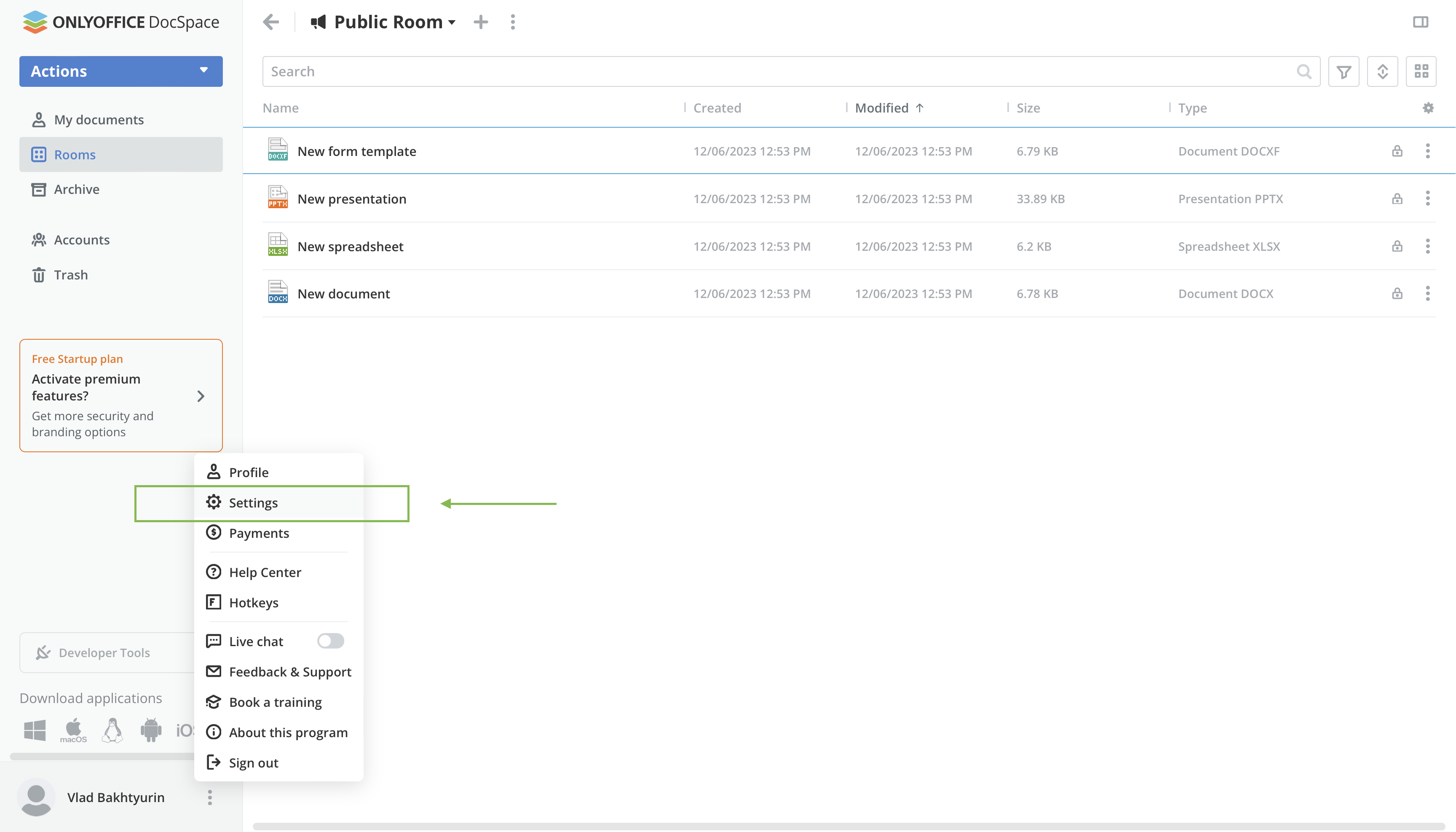1456x832 pixels.
Task: Choose Sign out from the menu
Action: pos(253,763)
